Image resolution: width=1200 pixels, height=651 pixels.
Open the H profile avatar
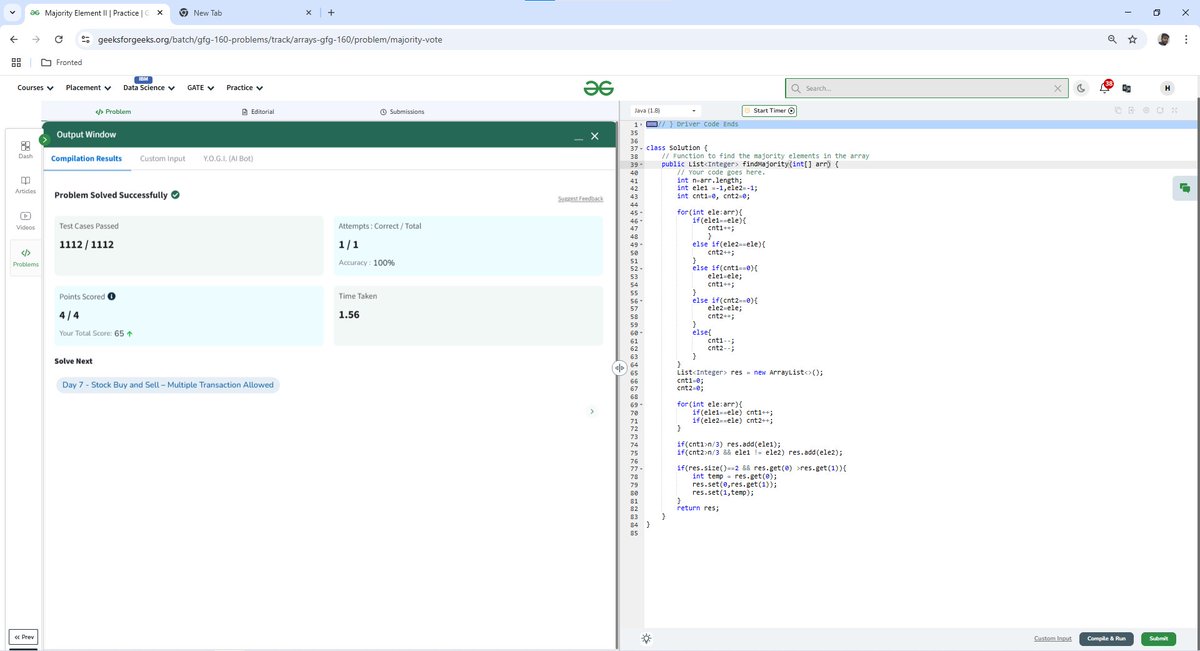tap(1167, 88)
